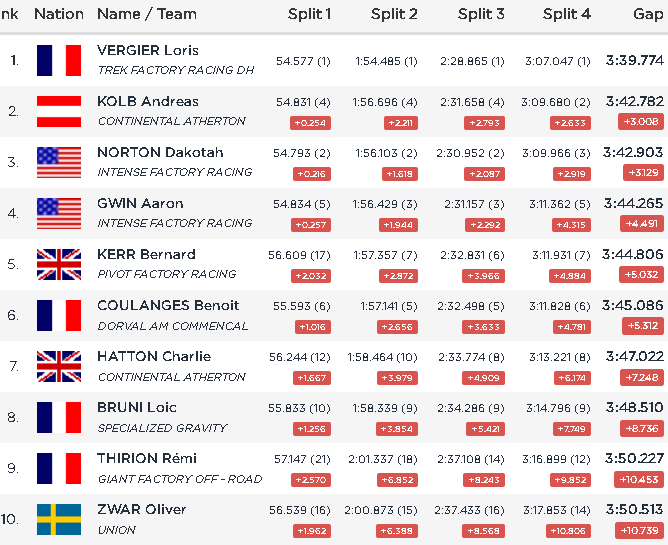Sort by the Gap column header

(x=647, y=14)
